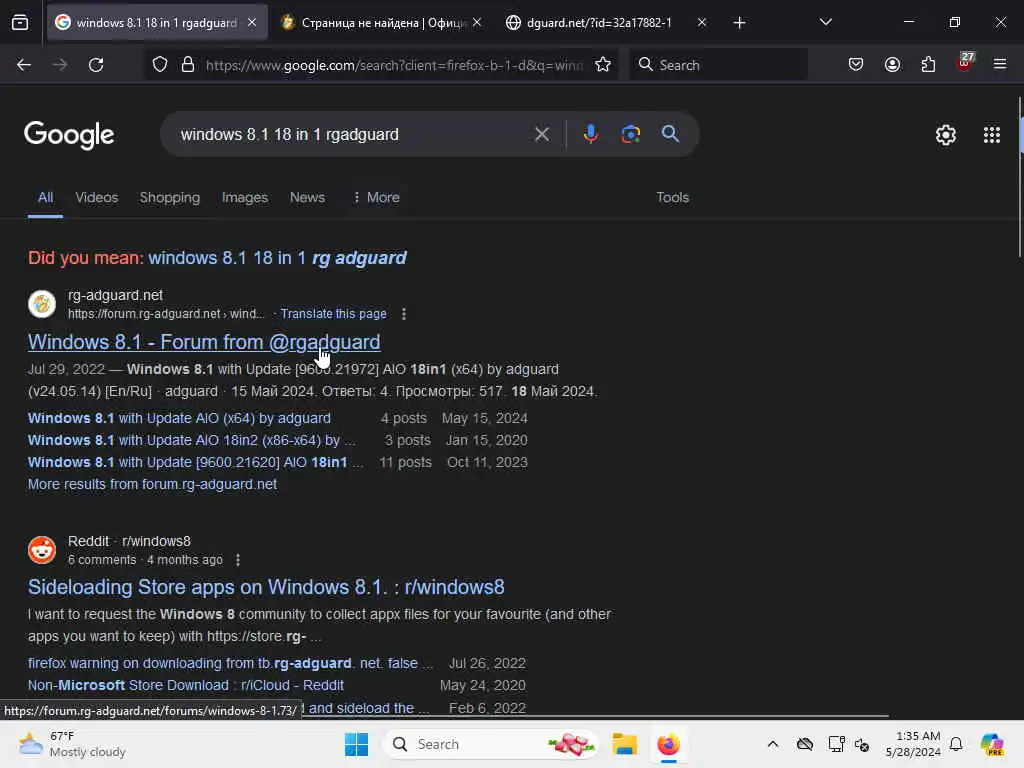Open a new browser tab

click(739, 23)
